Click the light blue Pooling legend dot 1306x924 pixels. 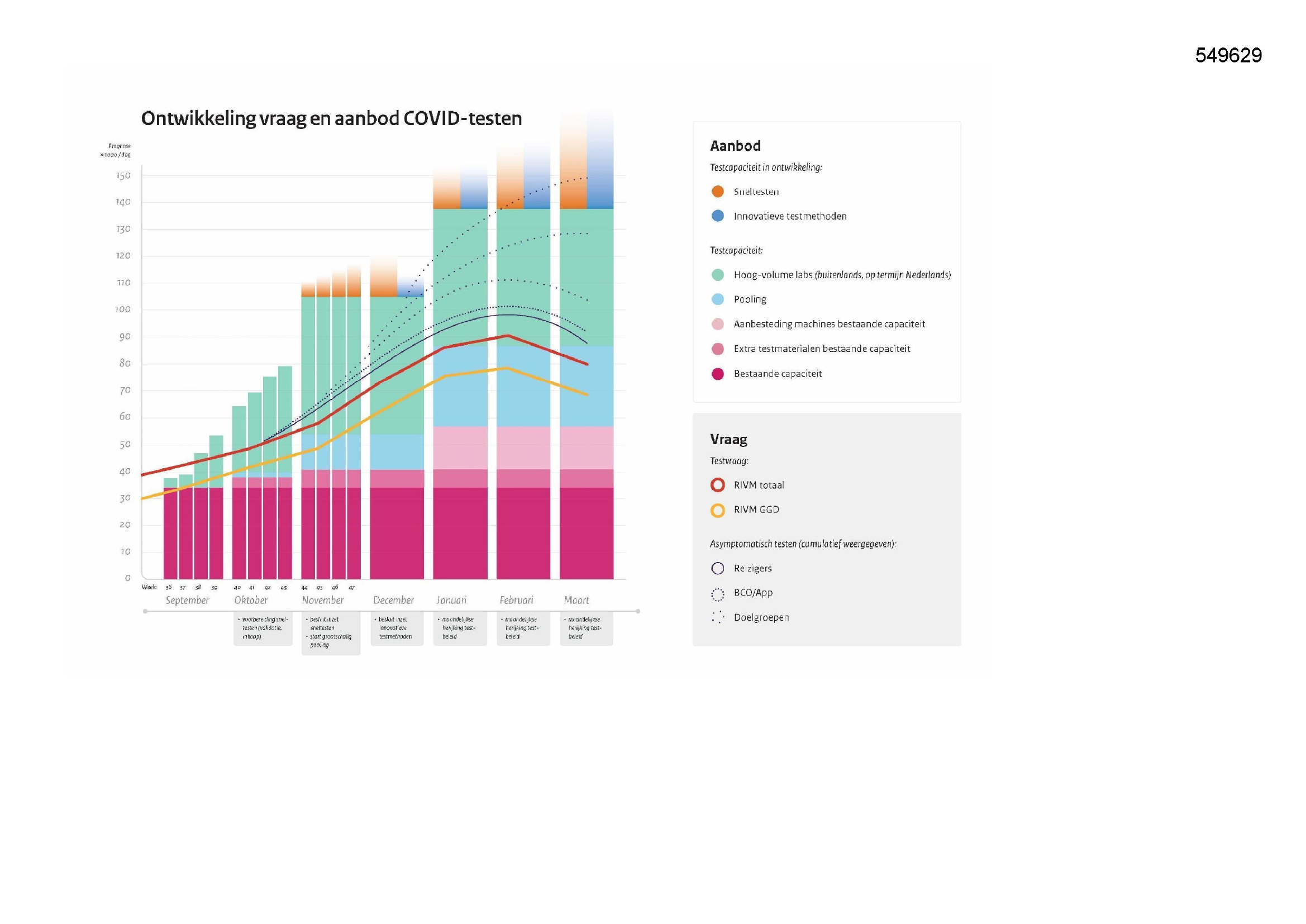point(718,299)
